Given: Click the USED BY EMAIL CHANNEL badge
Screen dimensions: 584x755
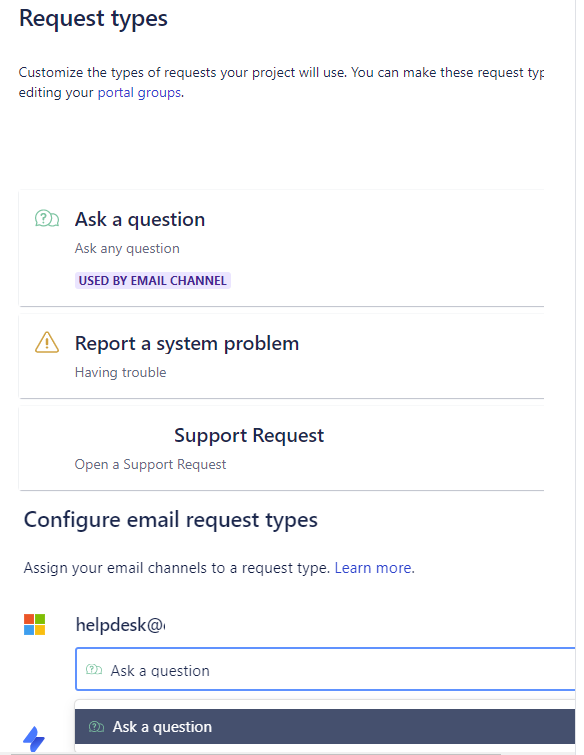Looking at the screenshot, I should (153, 281).
